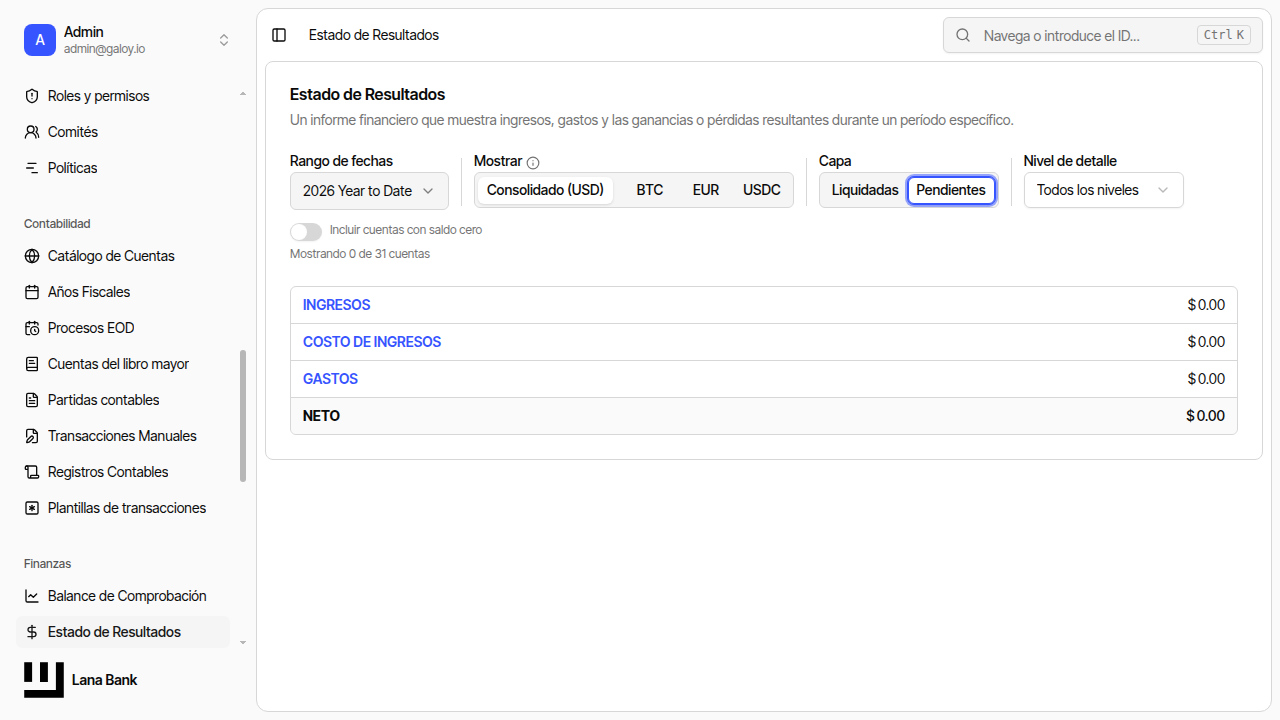
Task: Open Años Fiscales in sidebar
Action: click(x=123, y=292)
